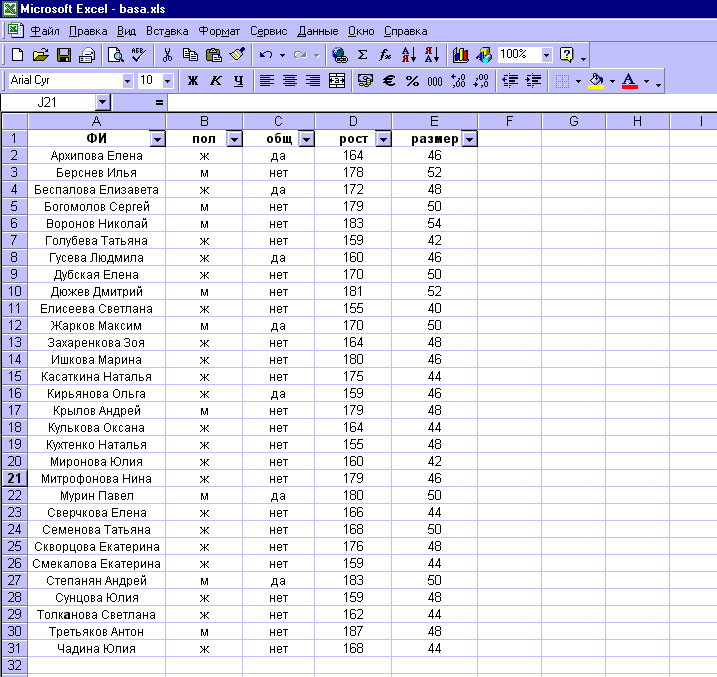Open the Данные menu
The width and height of the screenshot is (717, 677).
click(x=317, y=31)
